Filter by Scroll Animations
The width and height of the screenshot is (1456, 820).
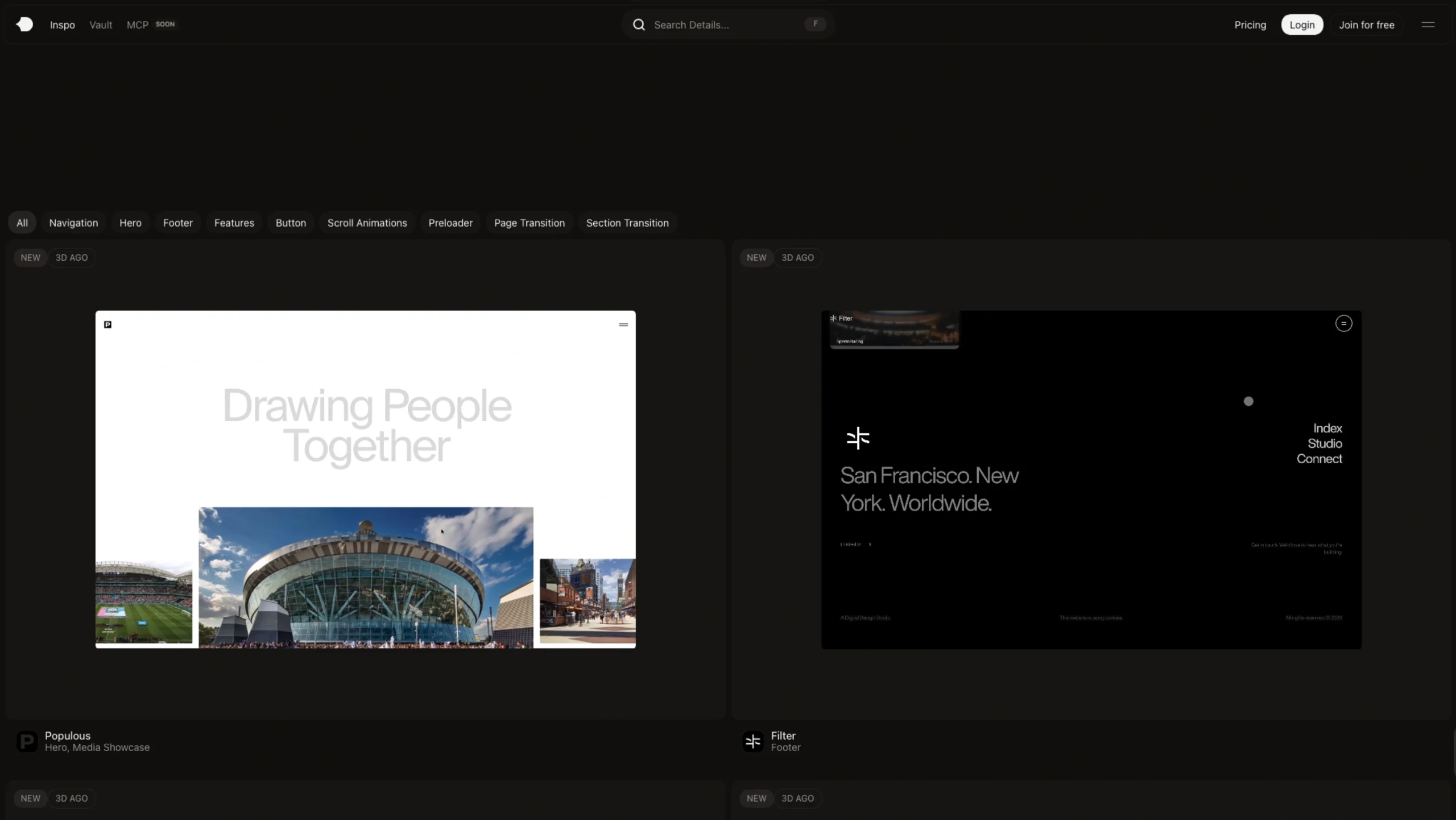tap(367, 223)
